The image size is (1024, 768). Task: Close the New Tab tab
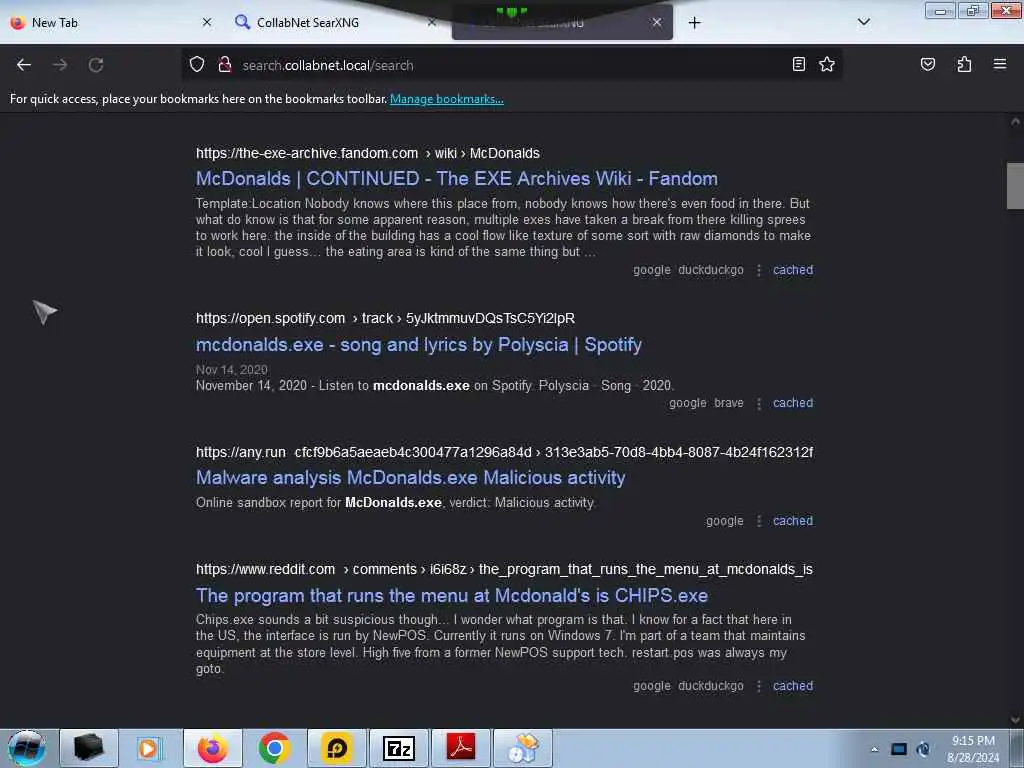tap(207, 22)
